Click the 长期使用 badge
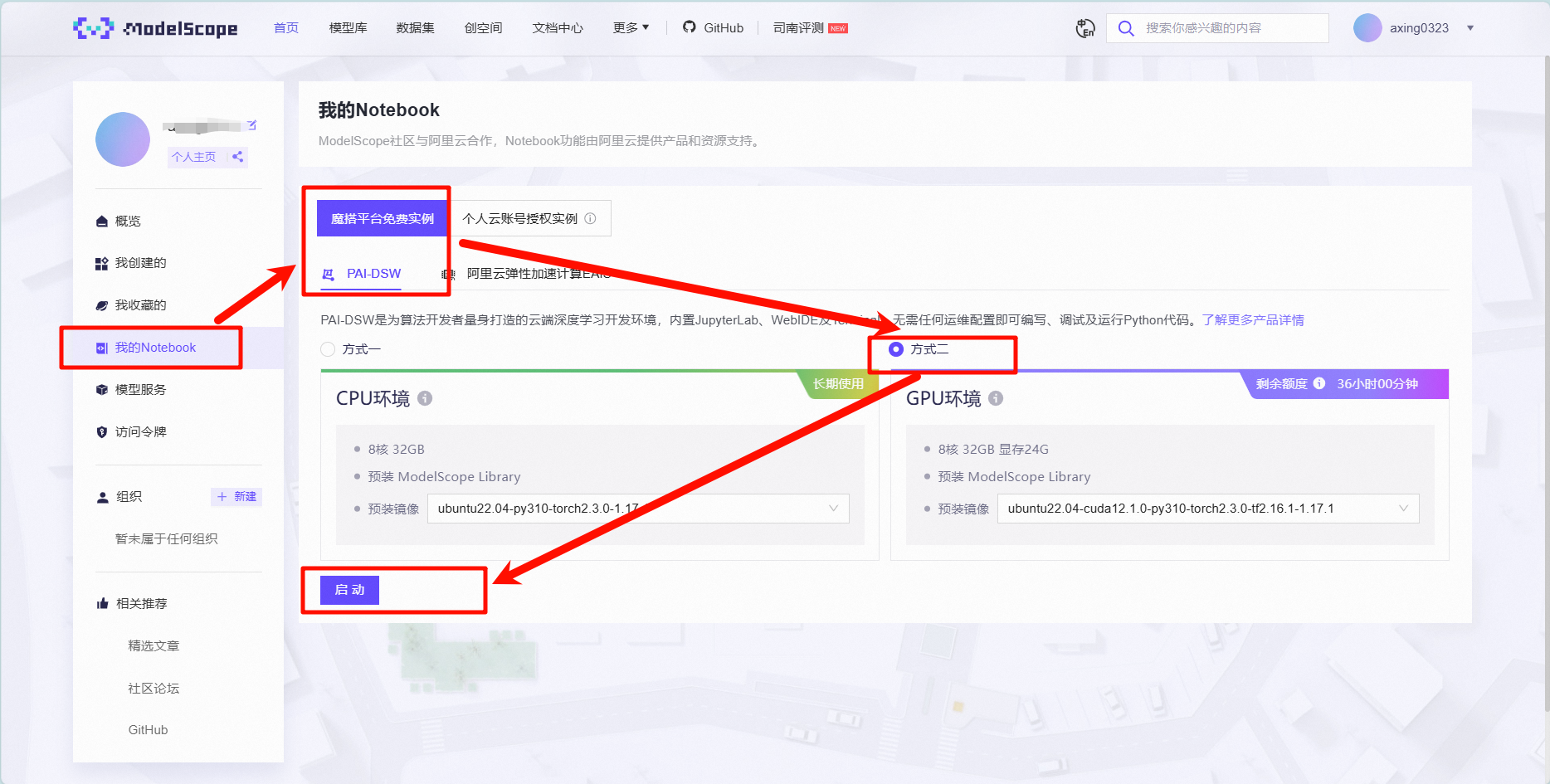 pyautogui.click(x=838, y=384)
